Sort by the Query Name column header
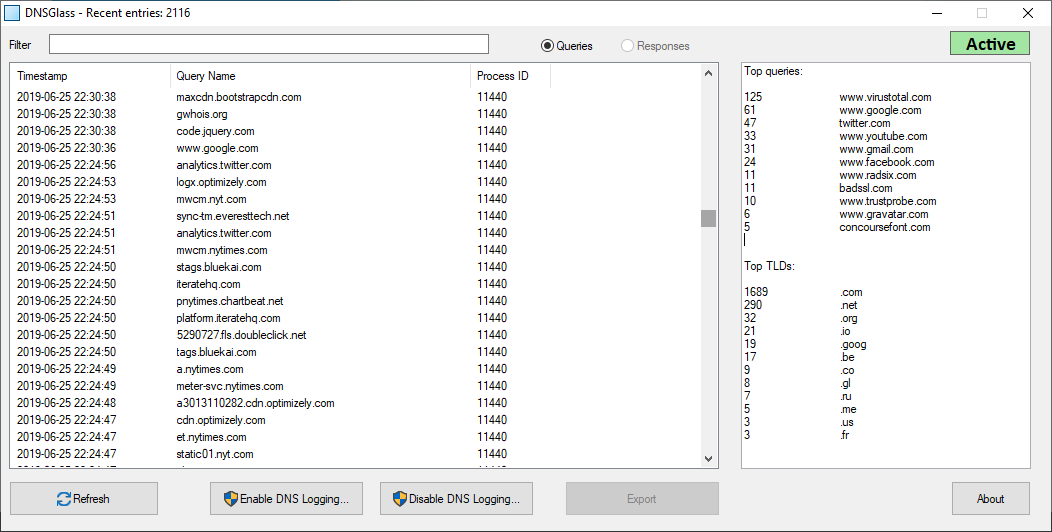This screenshot has height=532, width=1052. click(321, 76)
